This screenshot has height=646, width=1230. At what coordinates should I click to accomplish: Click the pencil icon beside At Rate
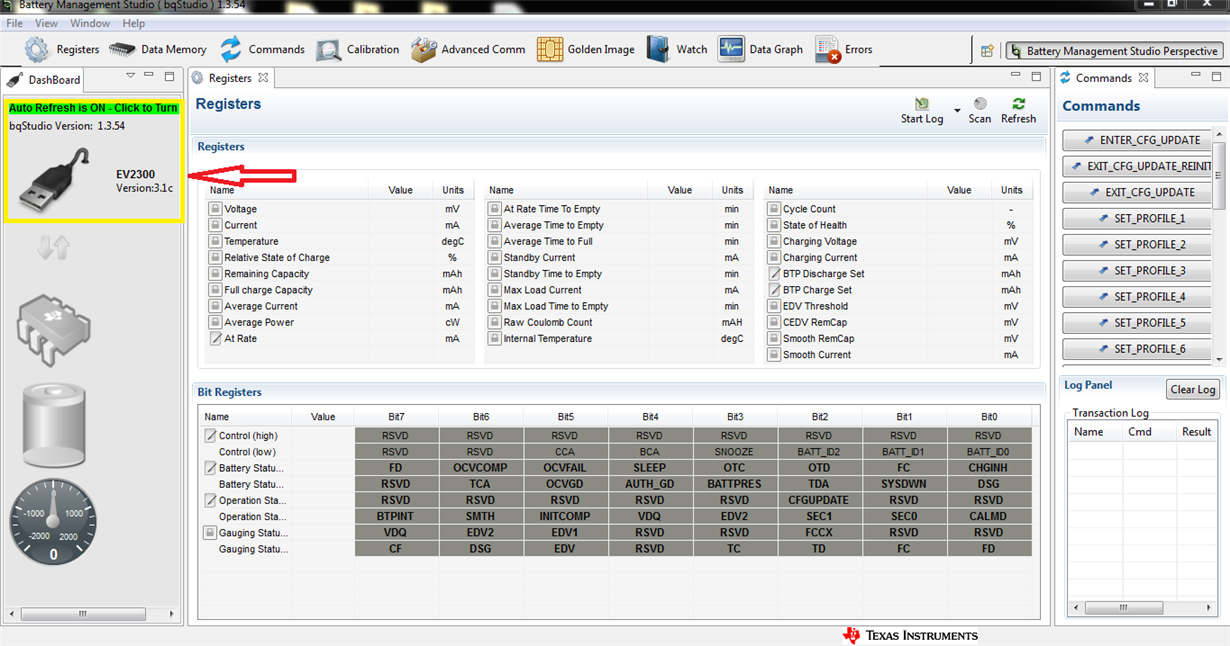pyautogui.click(x=215, y=339)
